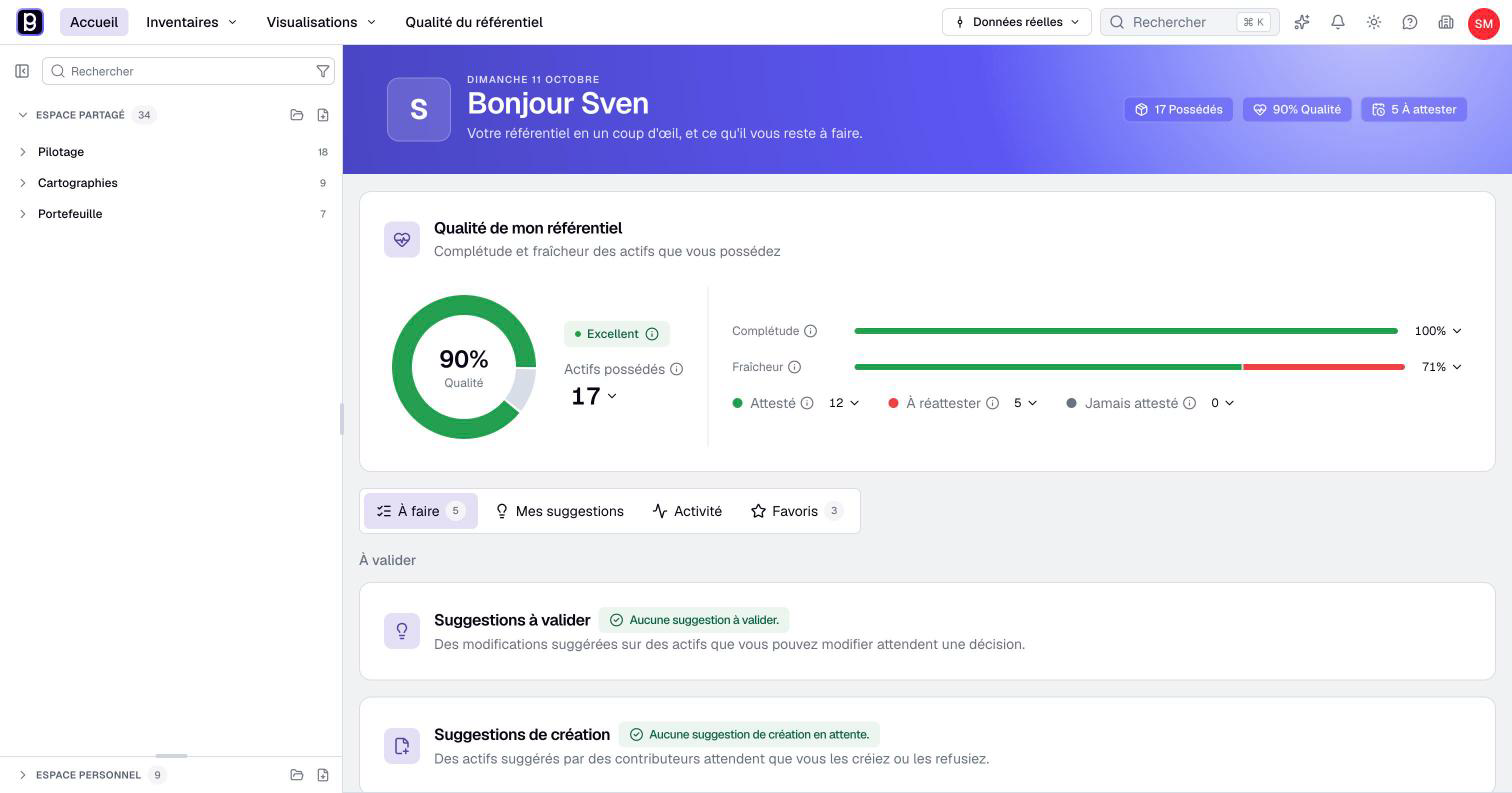Show info icon next to Fraîcheur

795,367
